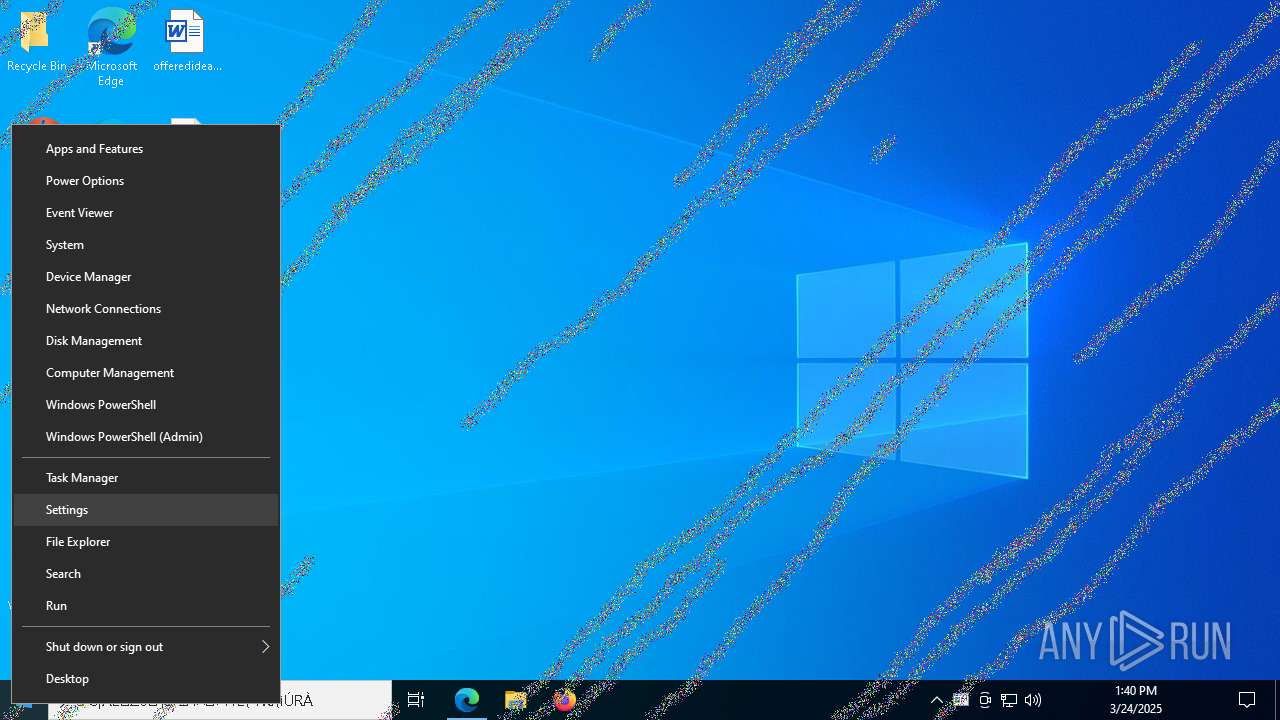Image resolution: width=1280 pixels, height=720 pixels.
Task: Launch Windows PowerShell (Admin) entry
Action: point(146,437)
